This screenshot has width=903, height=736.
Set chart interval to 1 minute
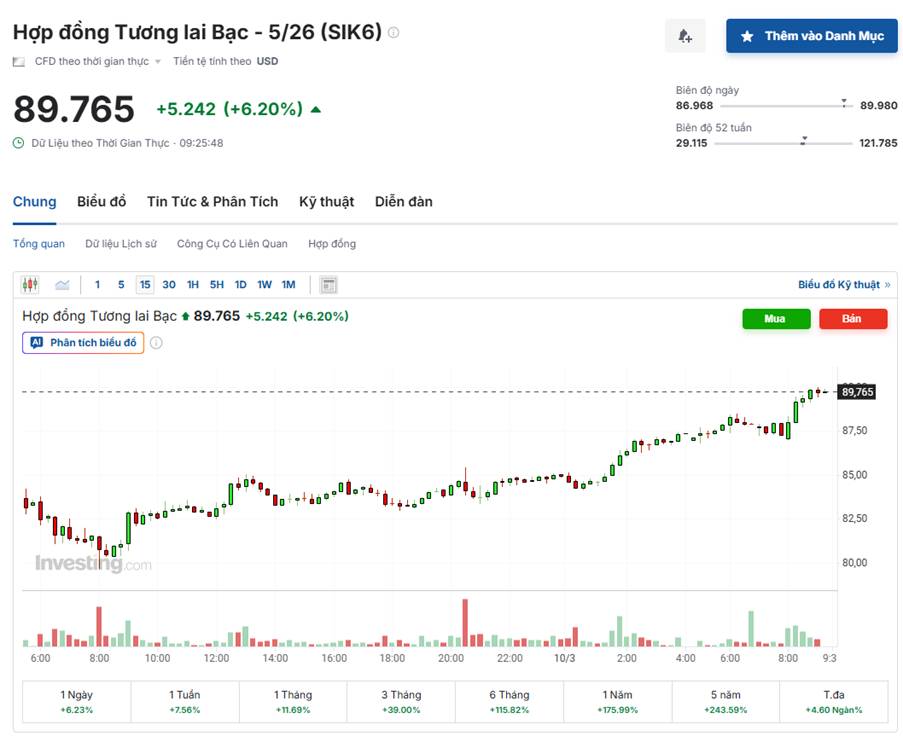point(97,284)
